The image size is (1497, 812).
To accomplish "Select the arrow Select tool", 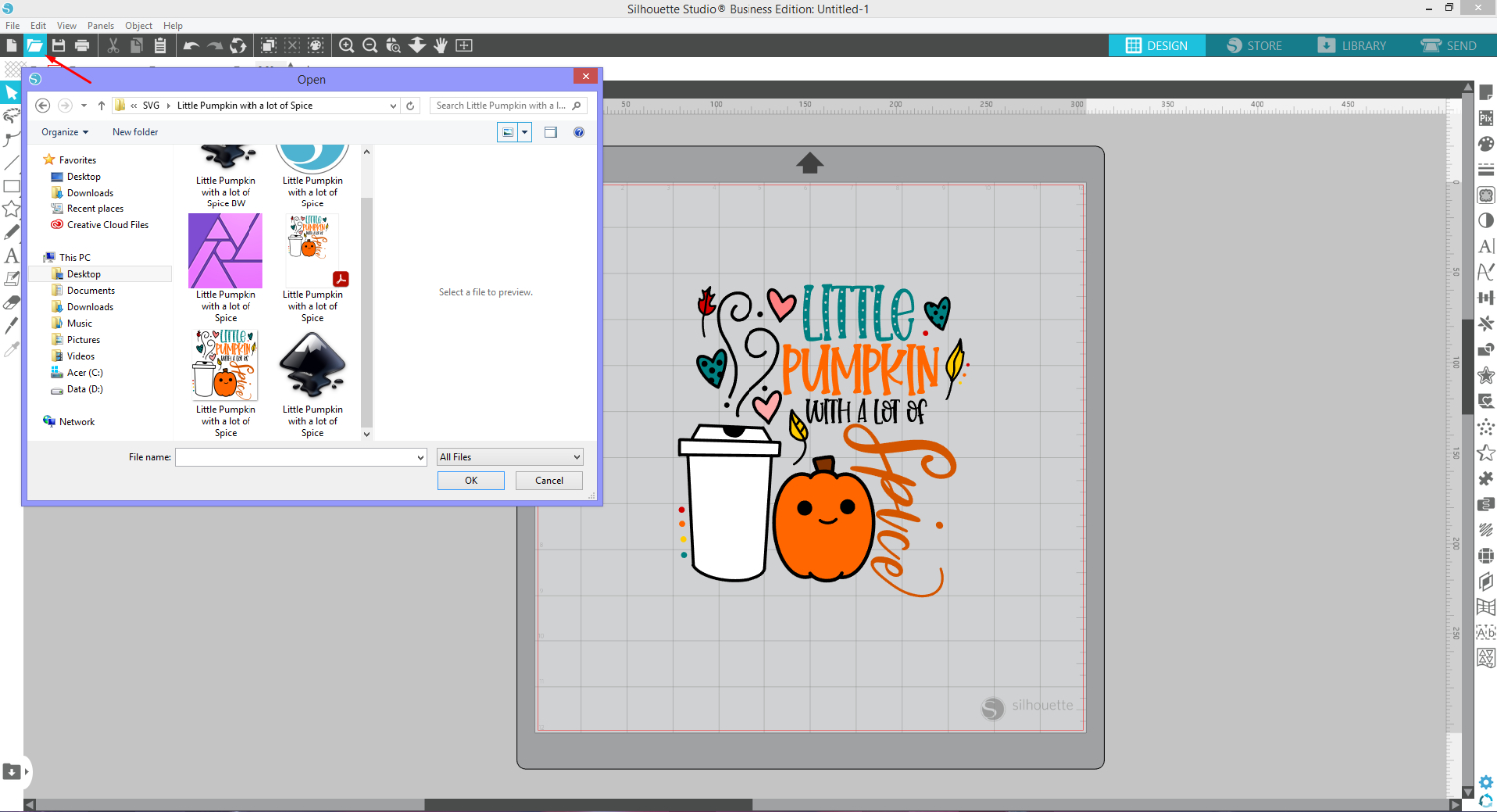I will pos(11,92).
